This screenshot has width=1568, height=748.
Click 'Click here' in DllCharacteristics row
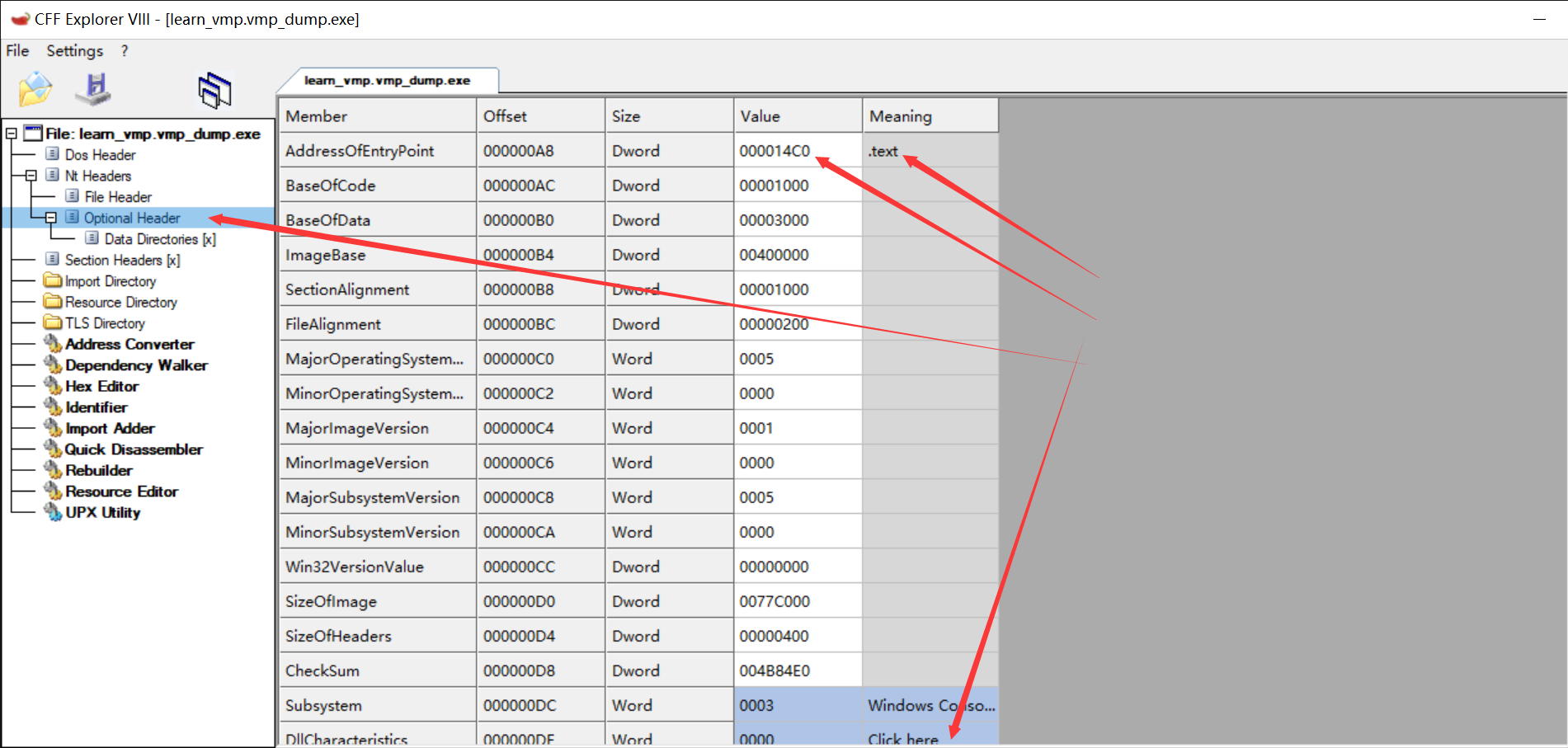click(903, 740)
